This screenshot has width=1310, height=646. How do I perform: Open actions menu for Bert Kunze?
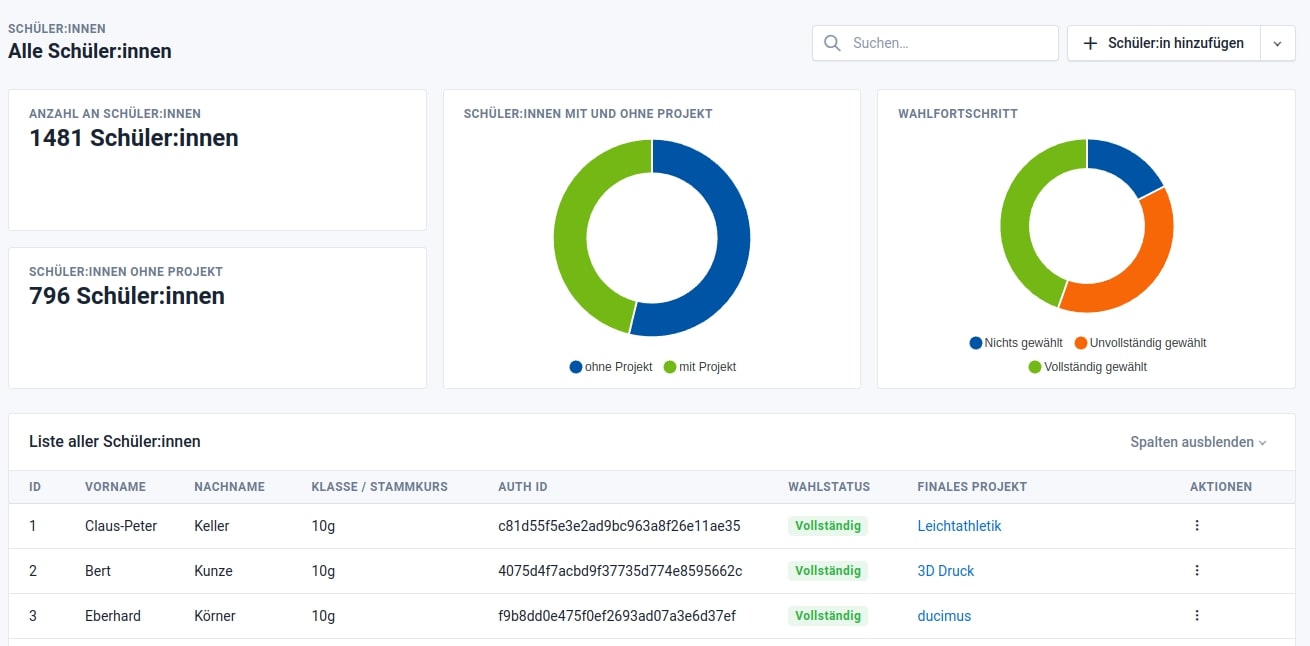click(x=1197, y=571)
